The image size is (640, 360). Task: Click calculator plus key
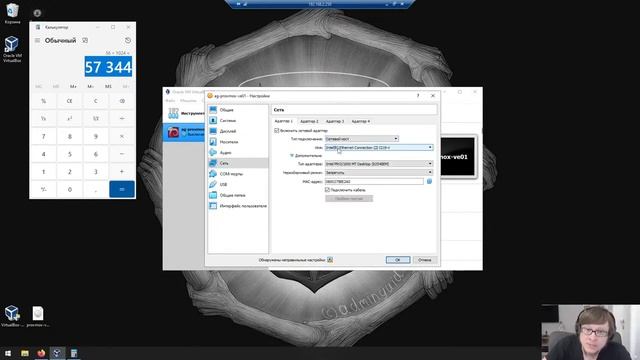click(x=122, y=171)
